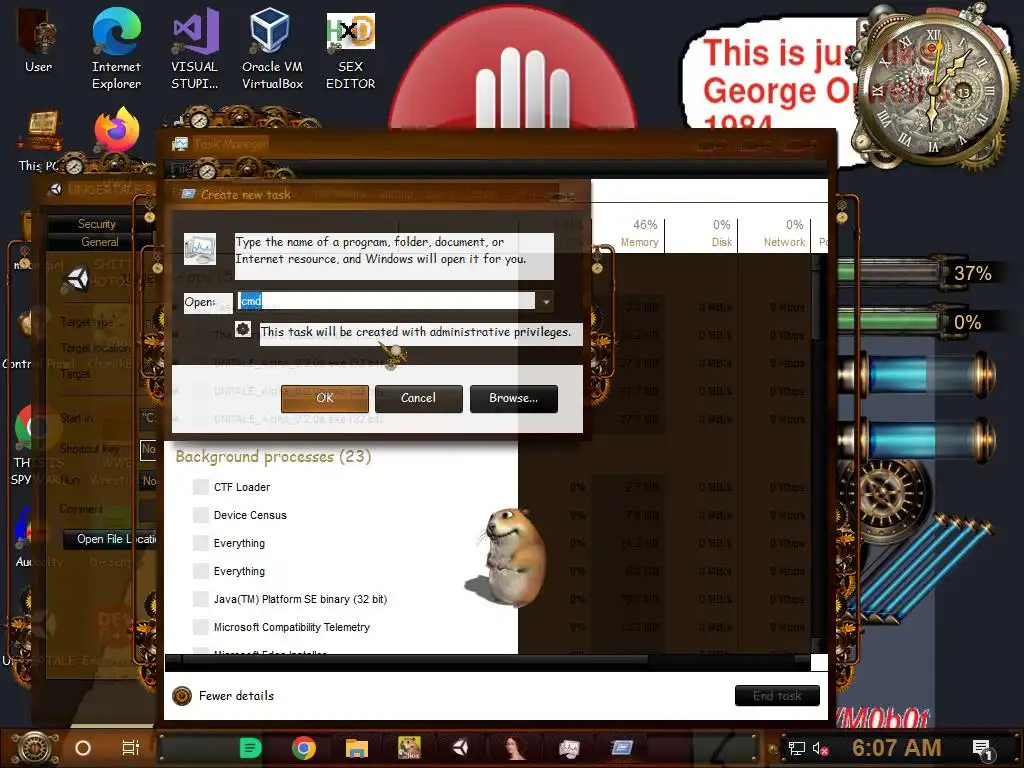The image size is (1024, 768).
Task: Open the HxD editor desktop icon
Action: (351, 49)
